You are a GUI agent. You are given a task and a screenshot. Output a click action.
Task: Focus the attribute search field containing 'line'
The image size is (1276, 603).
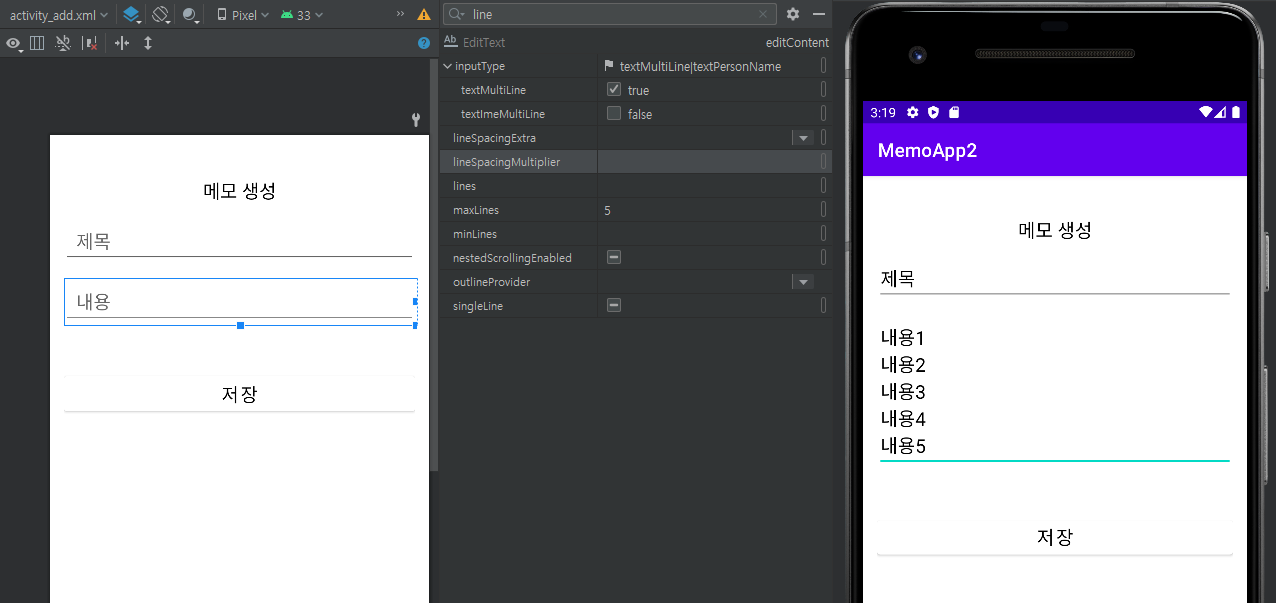click(x=612, y=15)
